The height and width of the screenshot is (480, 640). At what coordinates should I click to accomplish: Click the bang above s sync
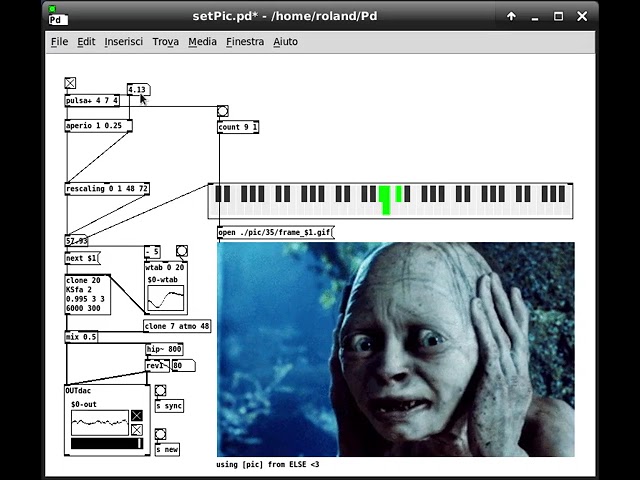[160, 391]
